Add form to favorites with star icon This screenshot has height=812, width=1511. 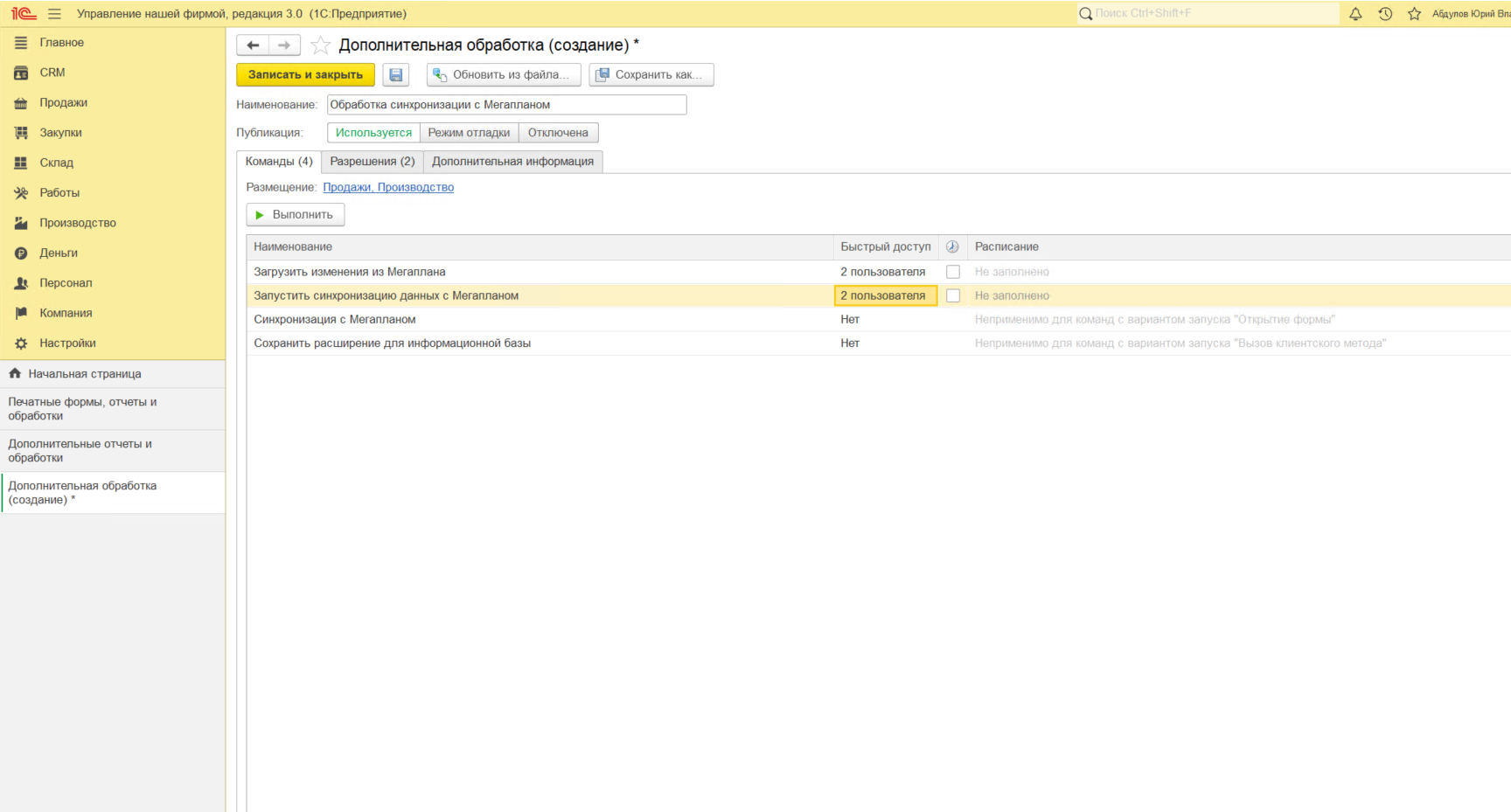[x=321, y=45]
